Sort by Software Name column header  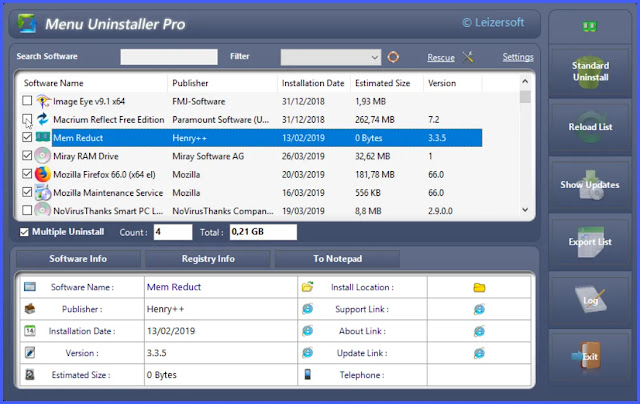coord(94,83)
